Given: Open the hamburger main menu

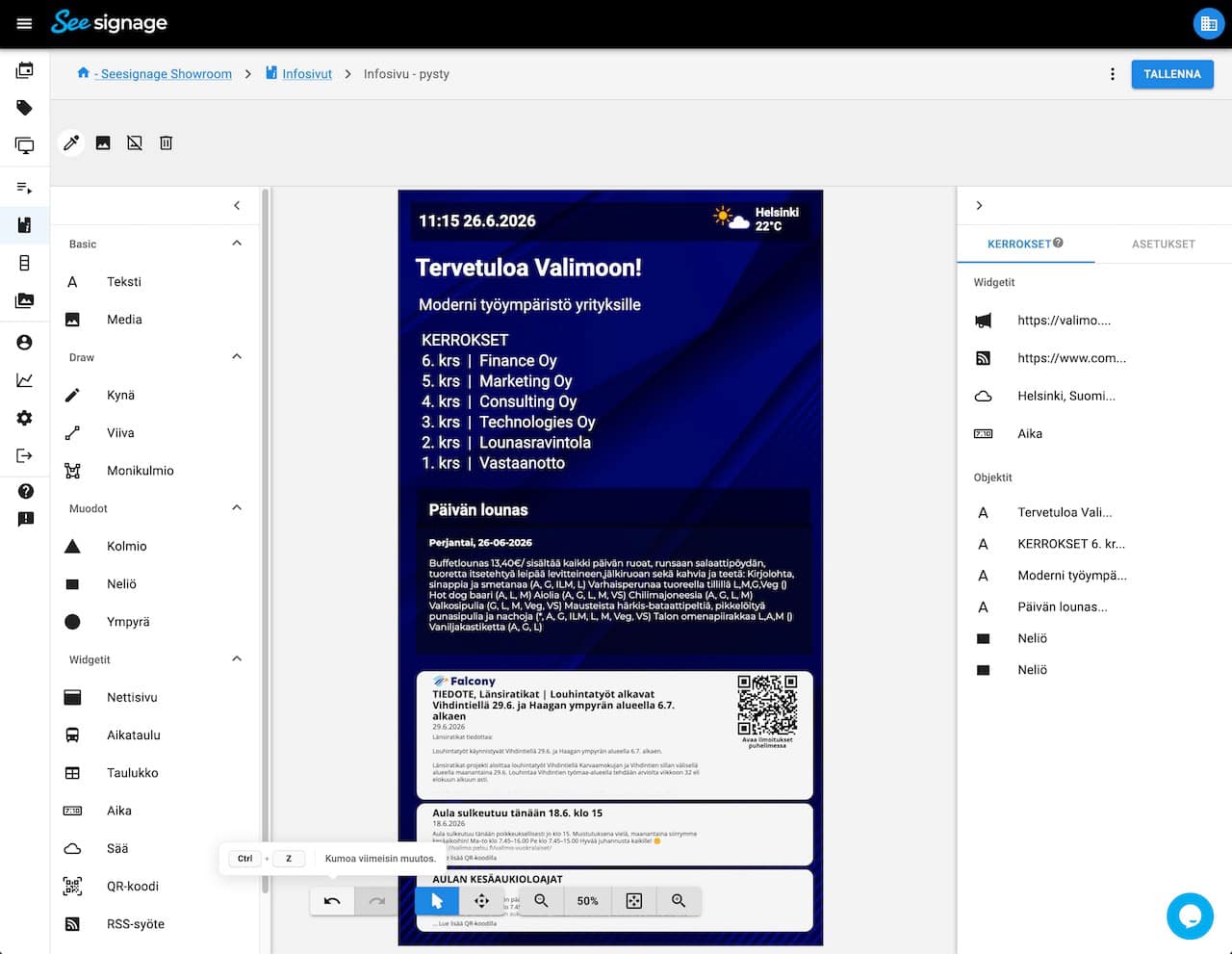Looking at the screenshot, I should [x=25, y=23].
